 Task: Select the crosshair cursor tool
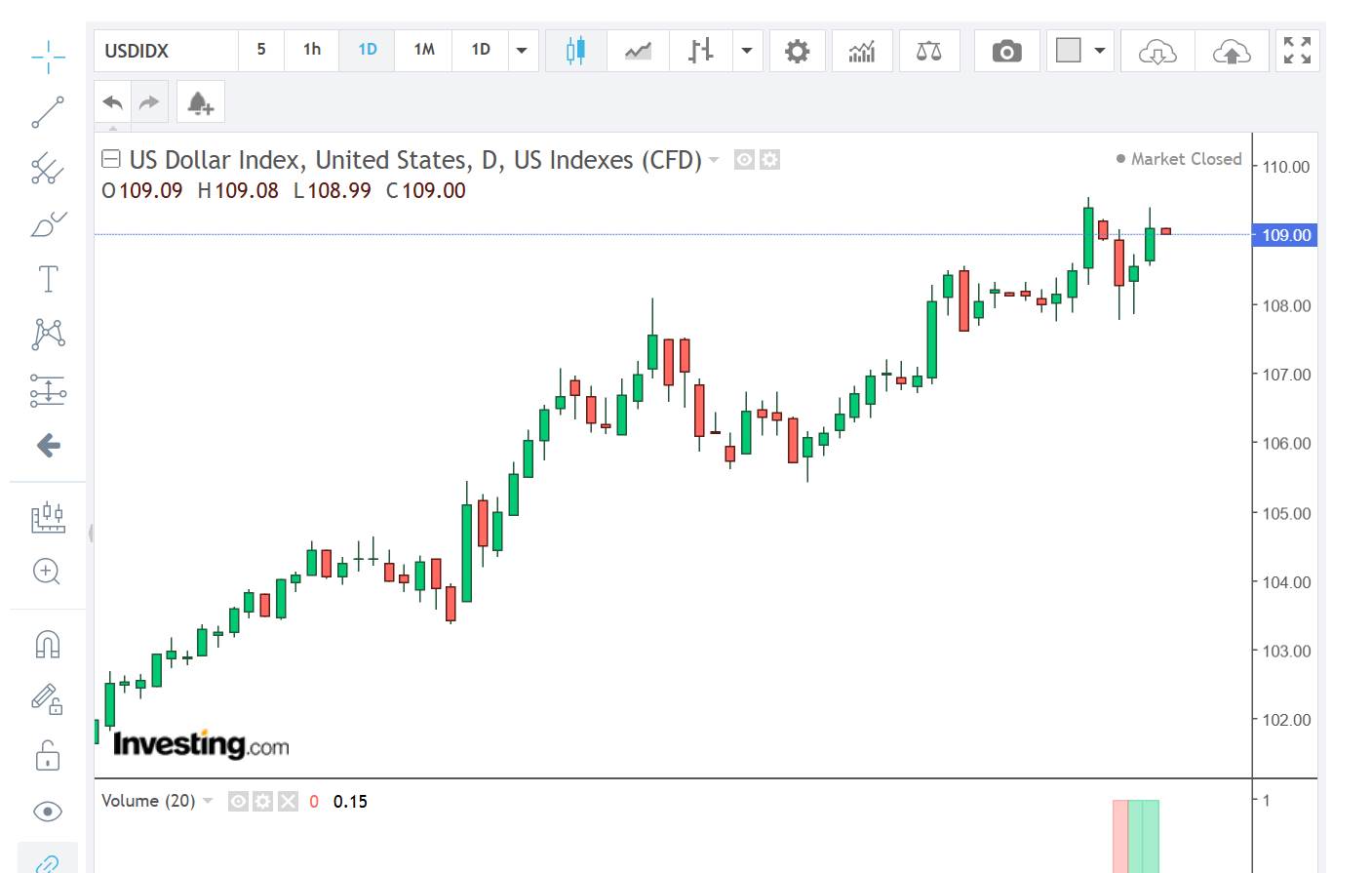point(48,57)
